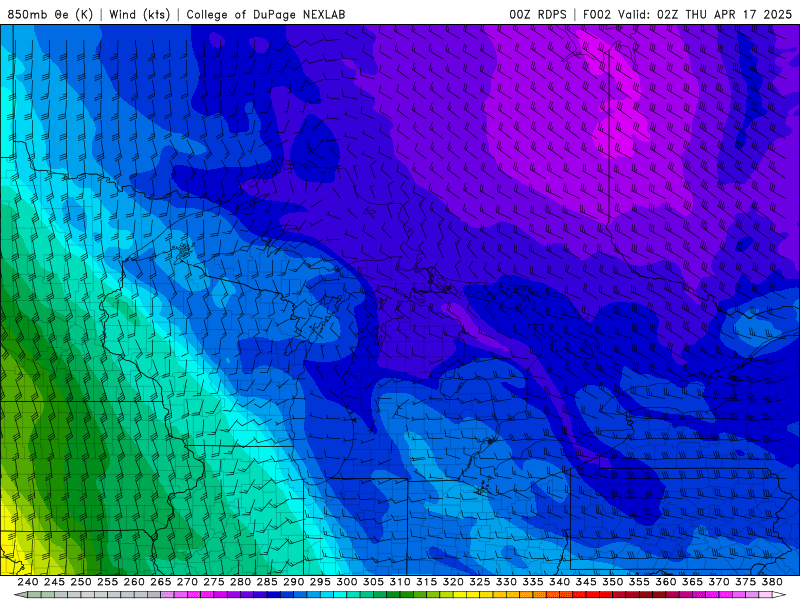Click the 240 legend value

pos(28,582)
